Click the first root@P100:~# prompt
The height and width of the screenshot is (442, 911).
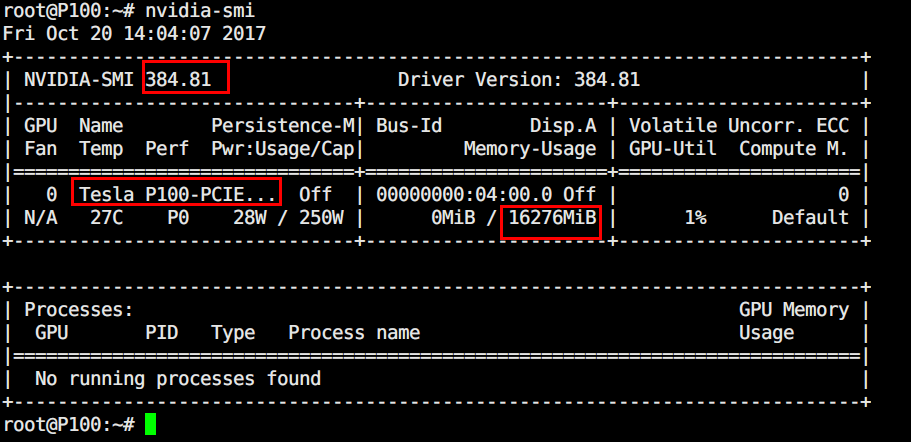click(69, 10)
